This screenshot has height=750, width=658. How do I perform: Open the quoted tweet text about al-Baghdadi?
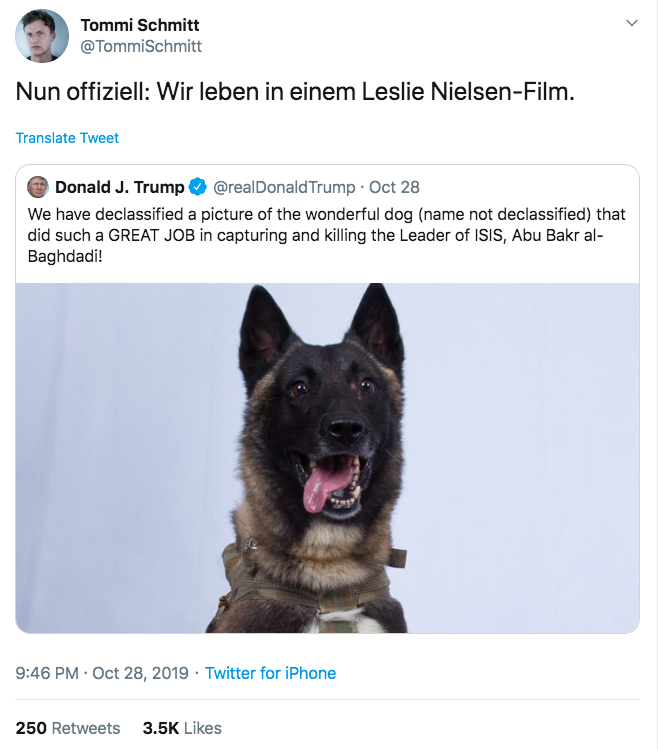[x=327, y=235]
